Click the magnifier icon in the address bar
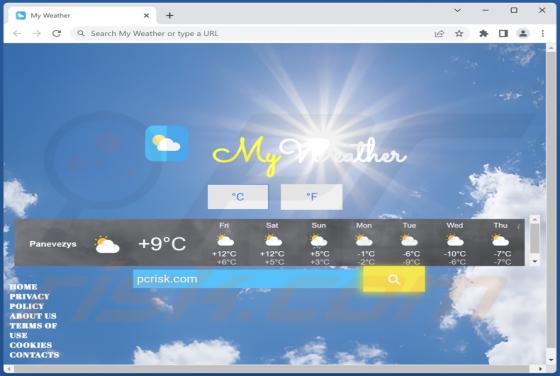 tap(81, 33)
